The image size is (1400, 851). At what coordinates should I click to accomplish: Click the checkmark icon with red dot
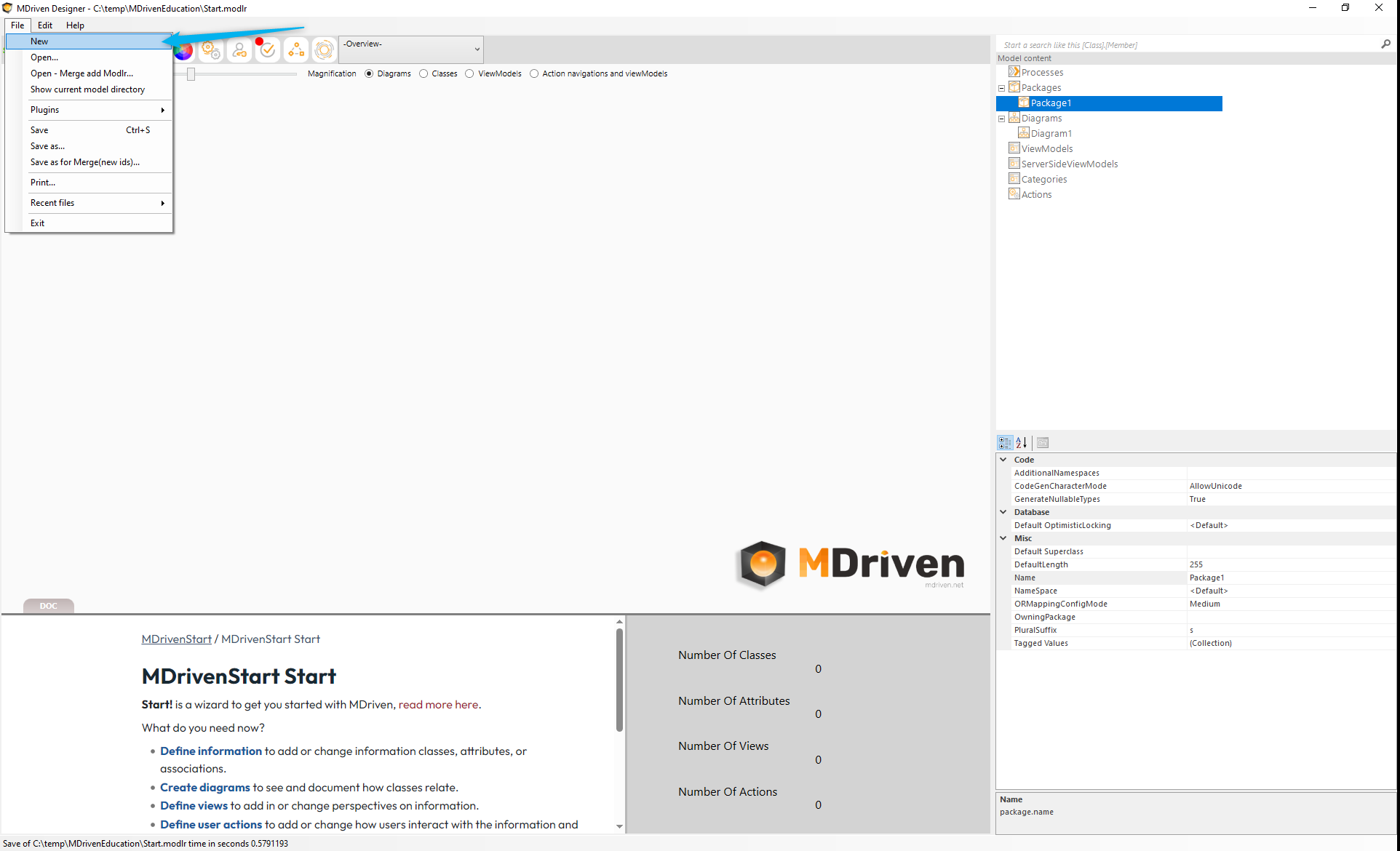(267, 50)
